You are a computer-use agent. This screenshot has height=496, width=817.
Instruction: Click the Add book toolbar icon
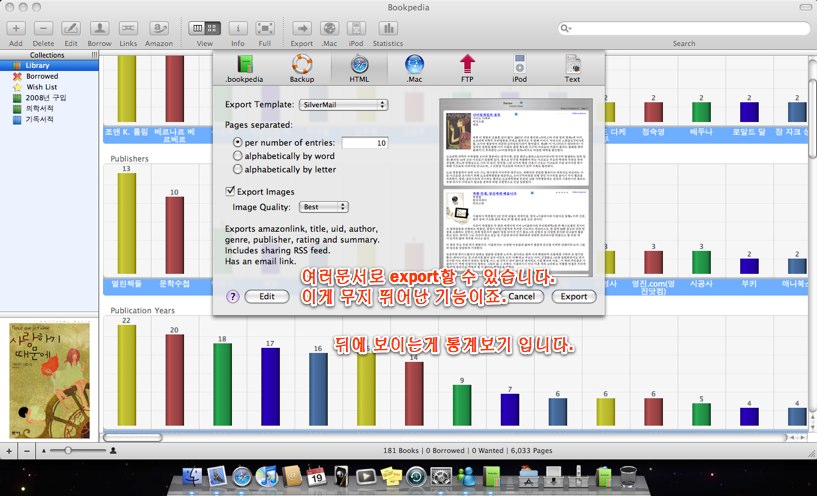(16, 28)
